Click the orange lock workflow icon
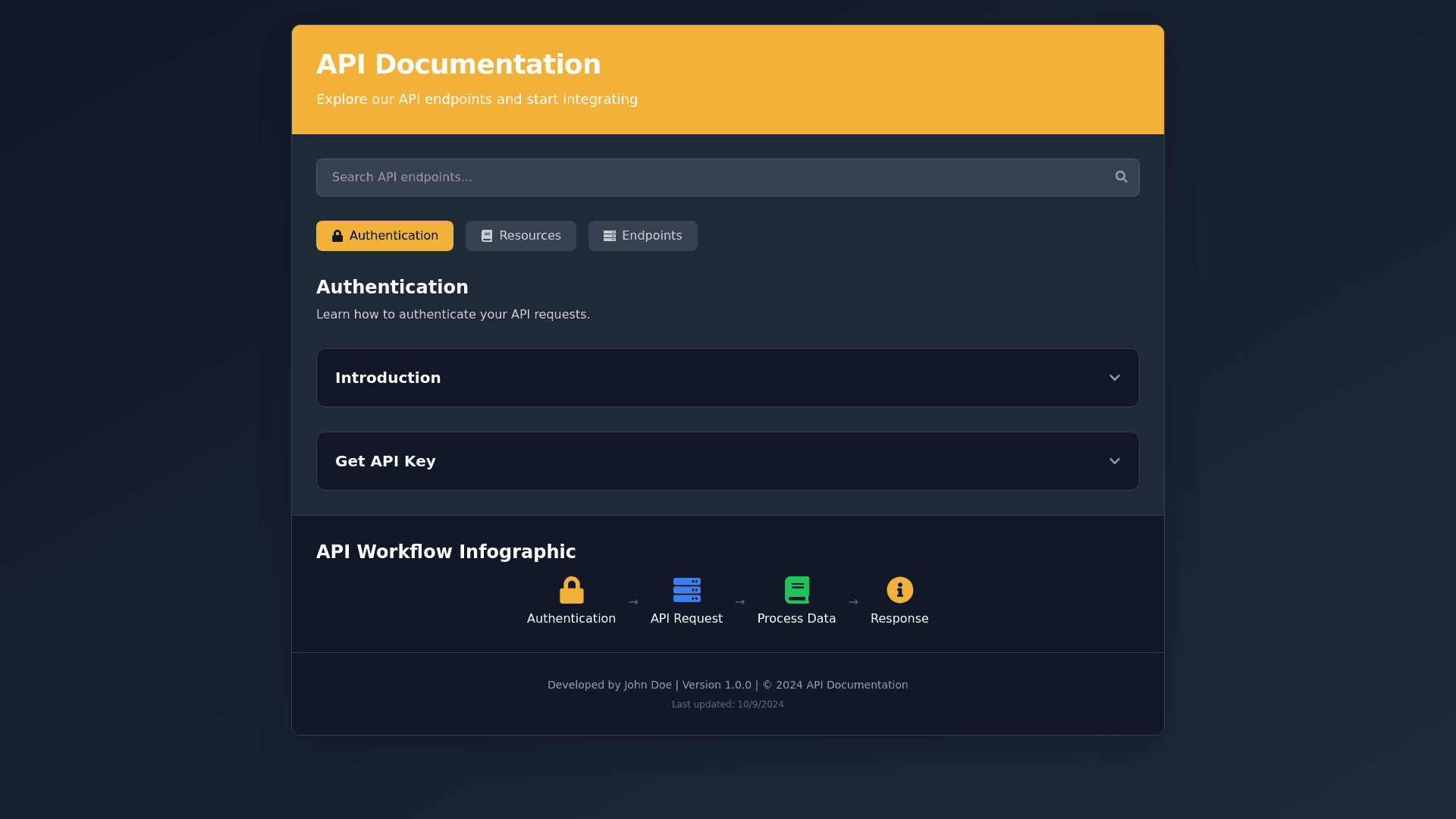Viewport: 1456px width, 819px height. pyautogui.click(x=571, y=590)
